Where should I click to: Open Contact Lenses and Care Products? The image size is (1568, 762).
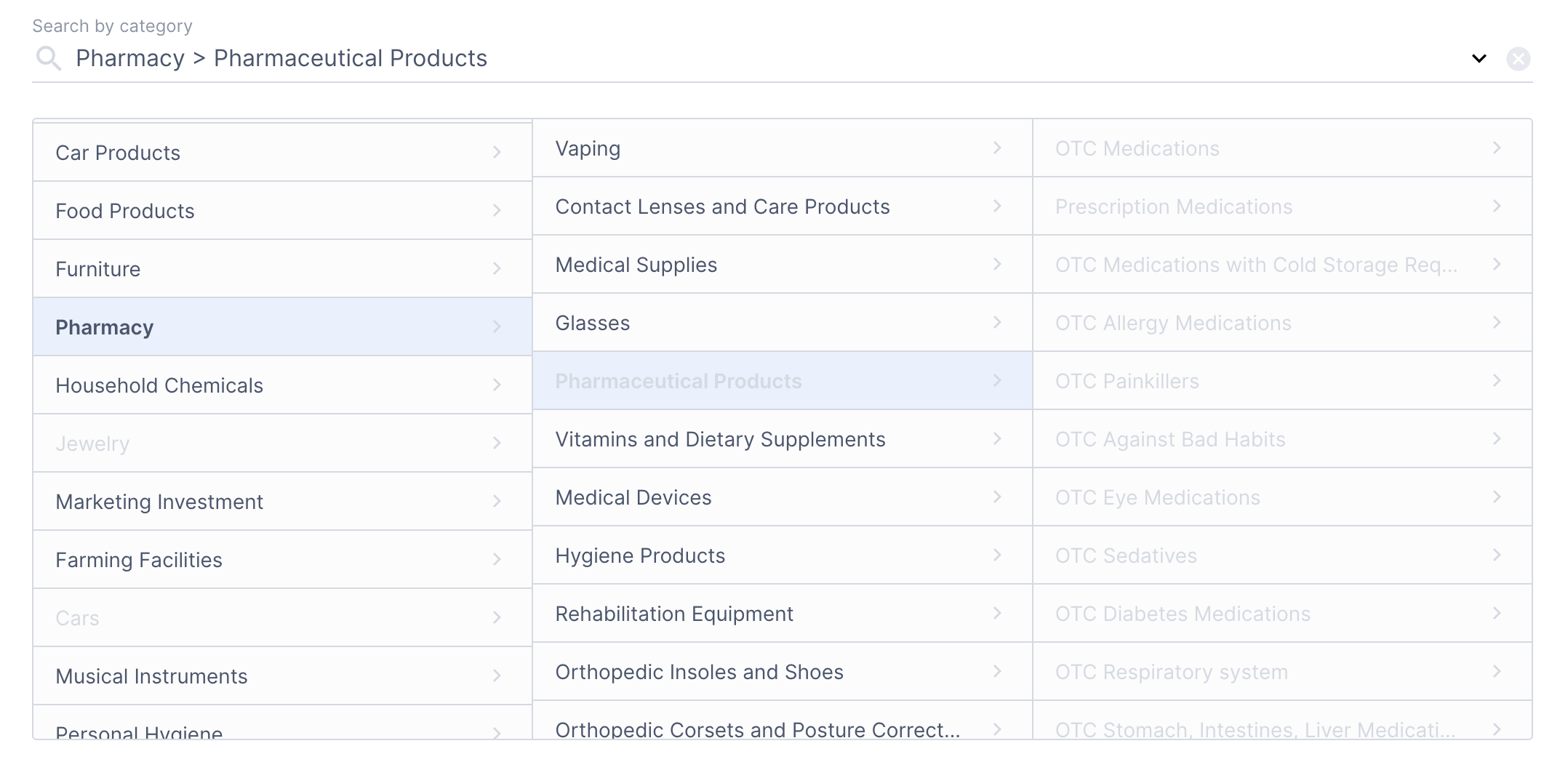click(x=782, y=206)
